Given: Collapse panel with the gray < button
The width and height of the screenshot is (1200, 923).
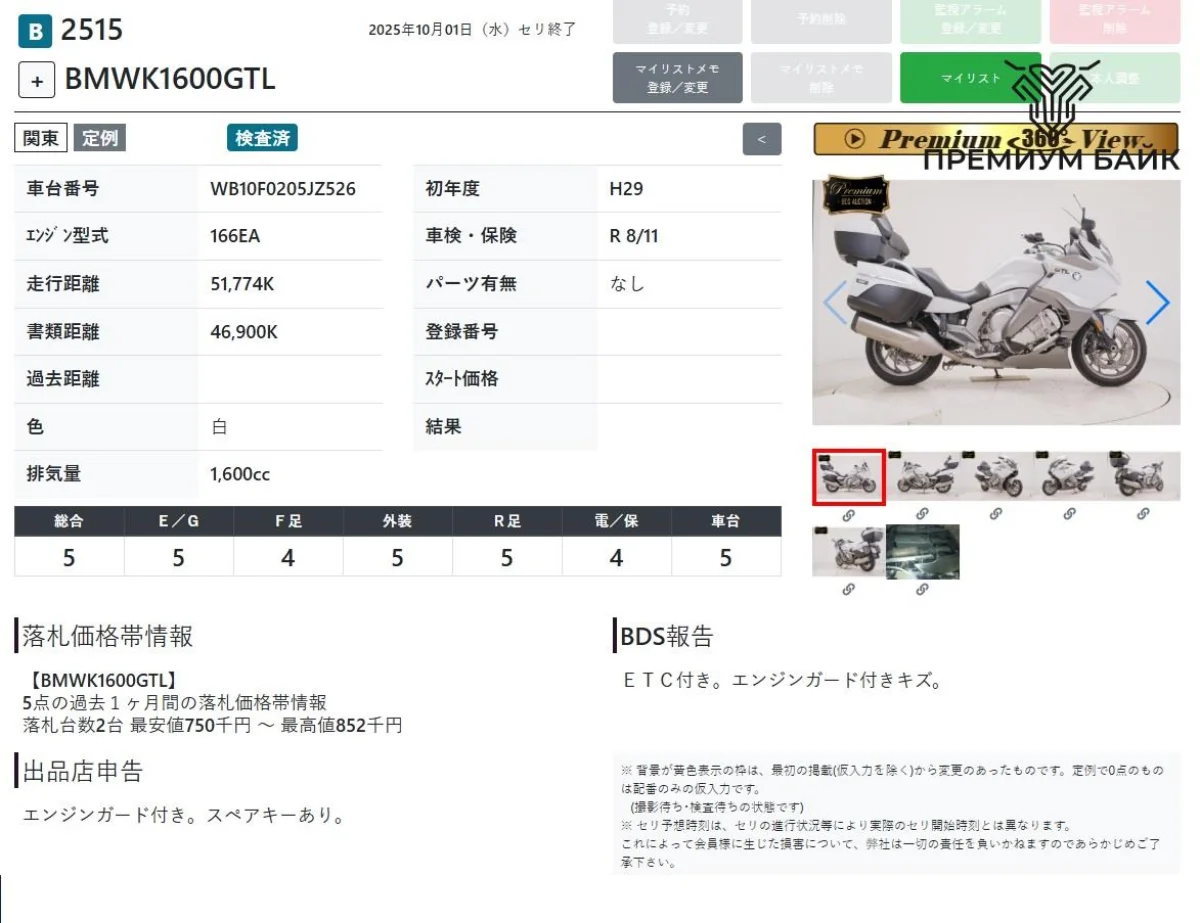Looking at the screenshot, I should pos(762,139).
